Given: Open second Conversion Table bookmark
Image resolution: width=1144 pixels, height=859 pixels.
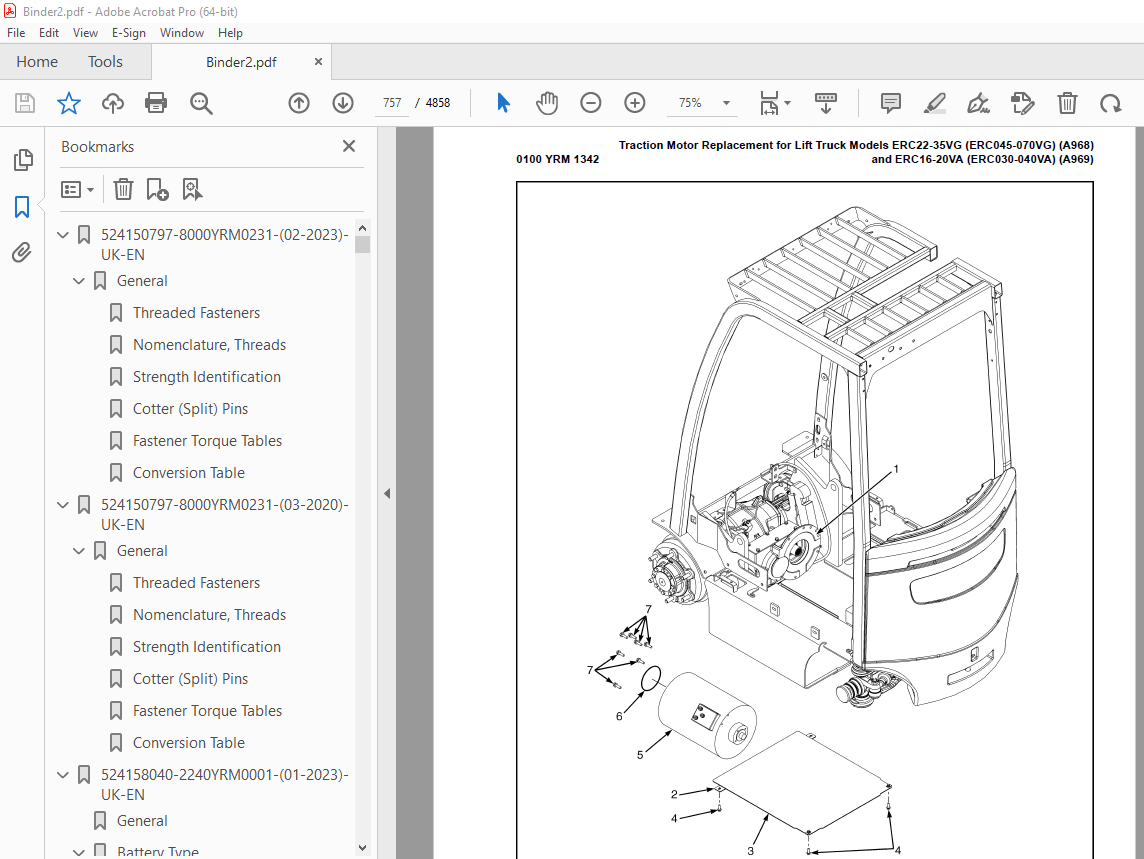Looking at the screenshot, I should 188,744.
